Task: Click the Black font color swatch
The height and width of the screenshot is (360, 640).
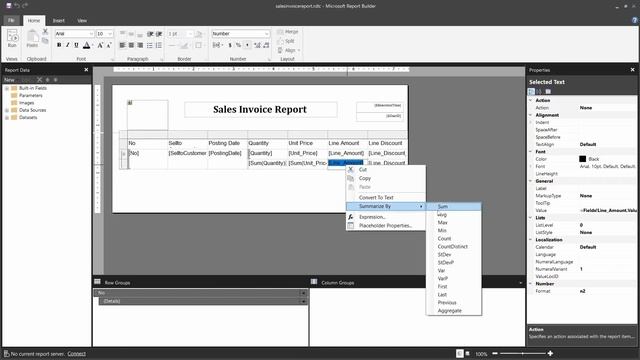Action: pos(582,159)
